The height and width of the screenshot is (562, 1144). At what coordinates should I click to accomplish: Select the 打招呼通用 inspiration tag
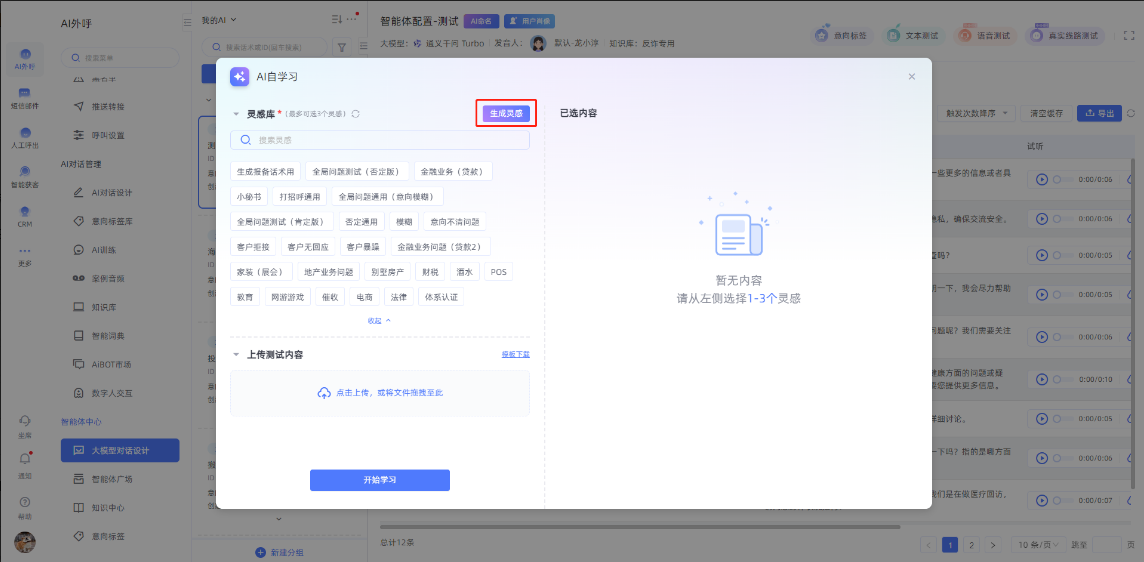pos(300,197)
